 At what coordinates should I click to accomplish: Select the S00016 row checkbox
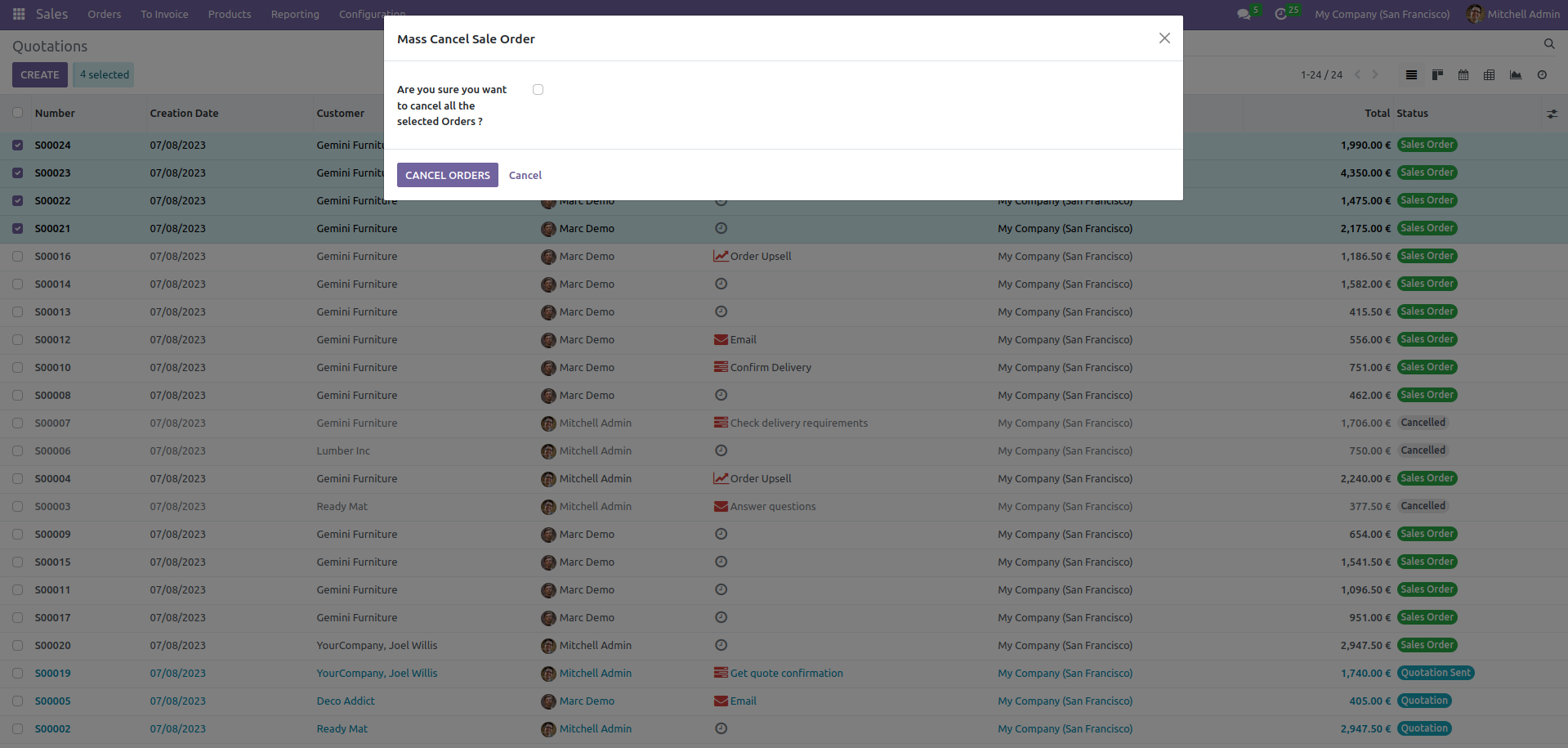pyautogui.click(x=17, y=257)
